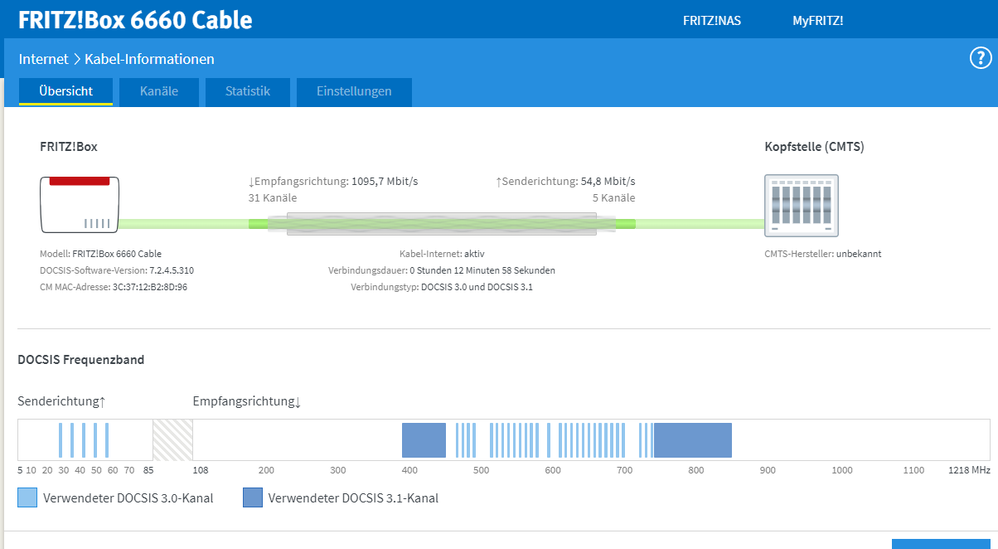The image size is (998, 549).
Task: Click the Senderichtung↑ label above the band
Action: (61, 401)
